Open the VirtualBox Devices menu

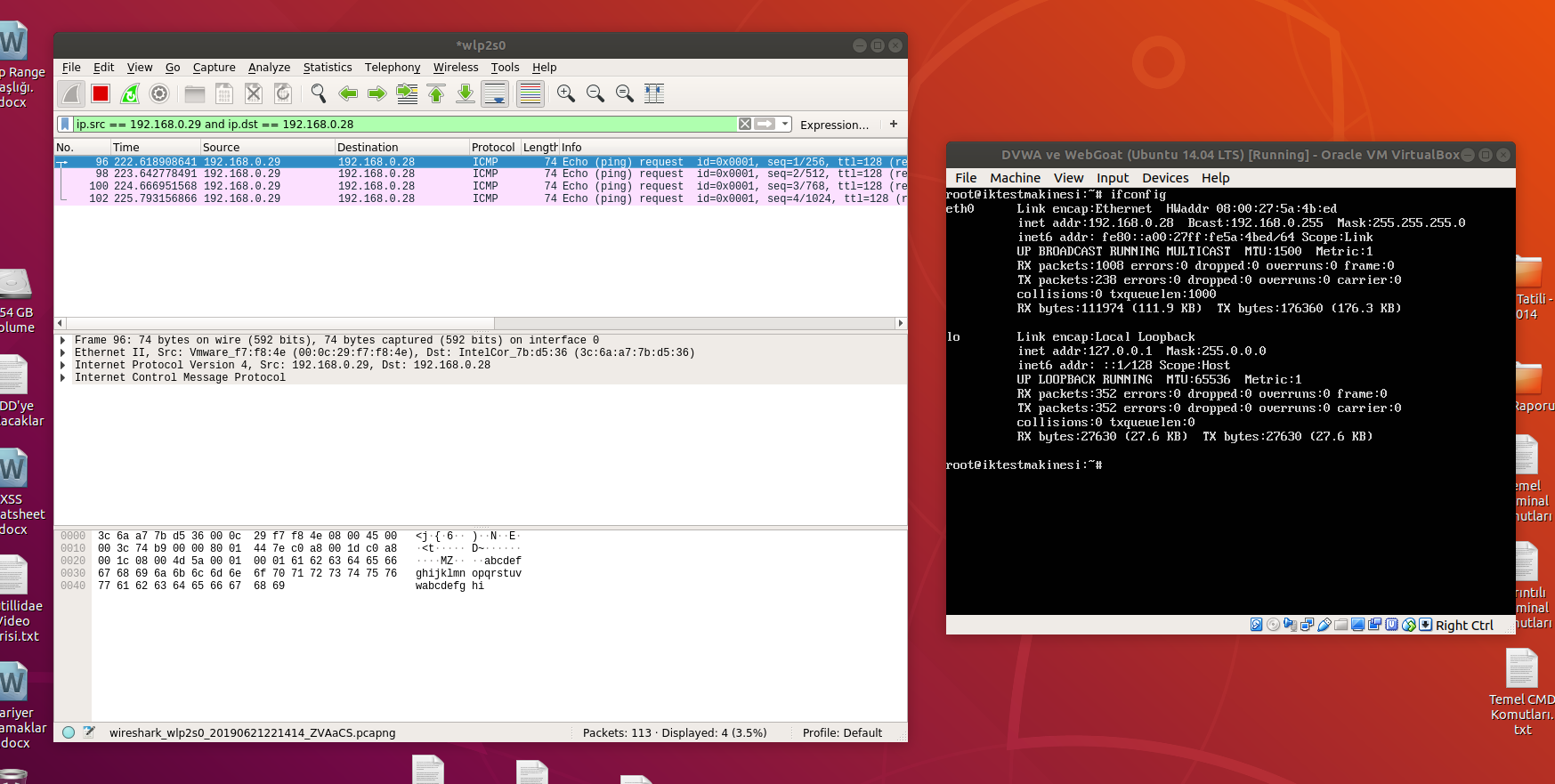1164,178
